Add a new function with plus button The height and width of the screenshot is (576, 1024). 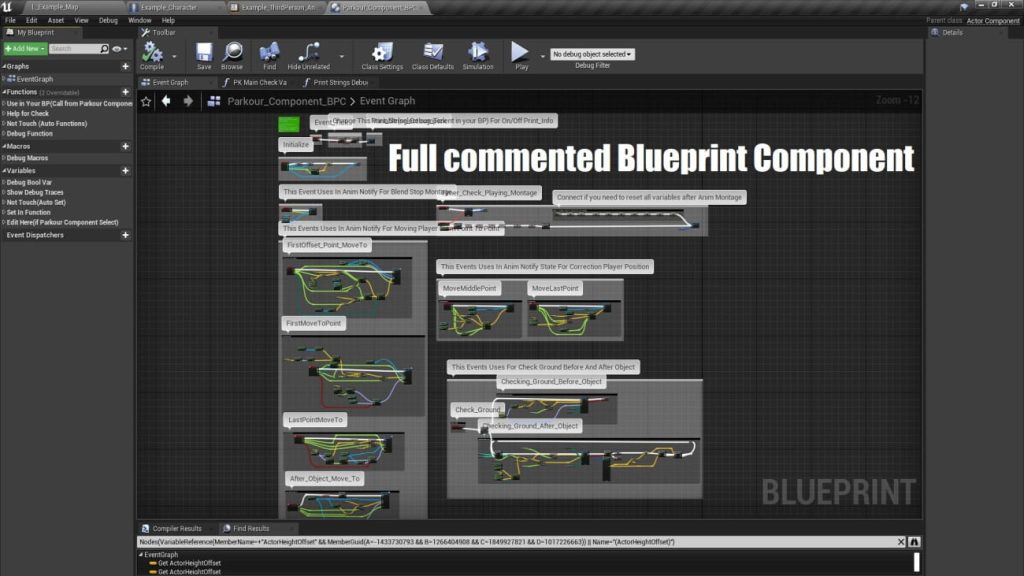tap(125, 92)
